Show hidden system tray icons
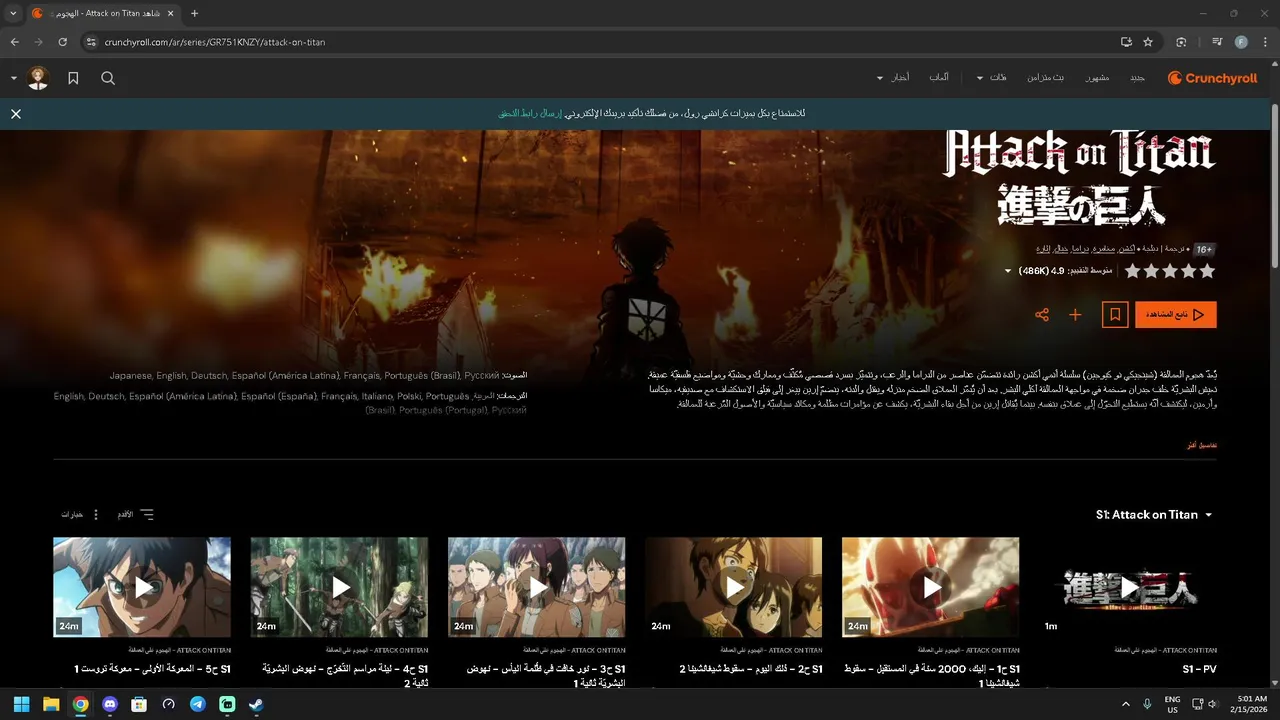This screenshot has width=1280, height=720. [1126, 704]
